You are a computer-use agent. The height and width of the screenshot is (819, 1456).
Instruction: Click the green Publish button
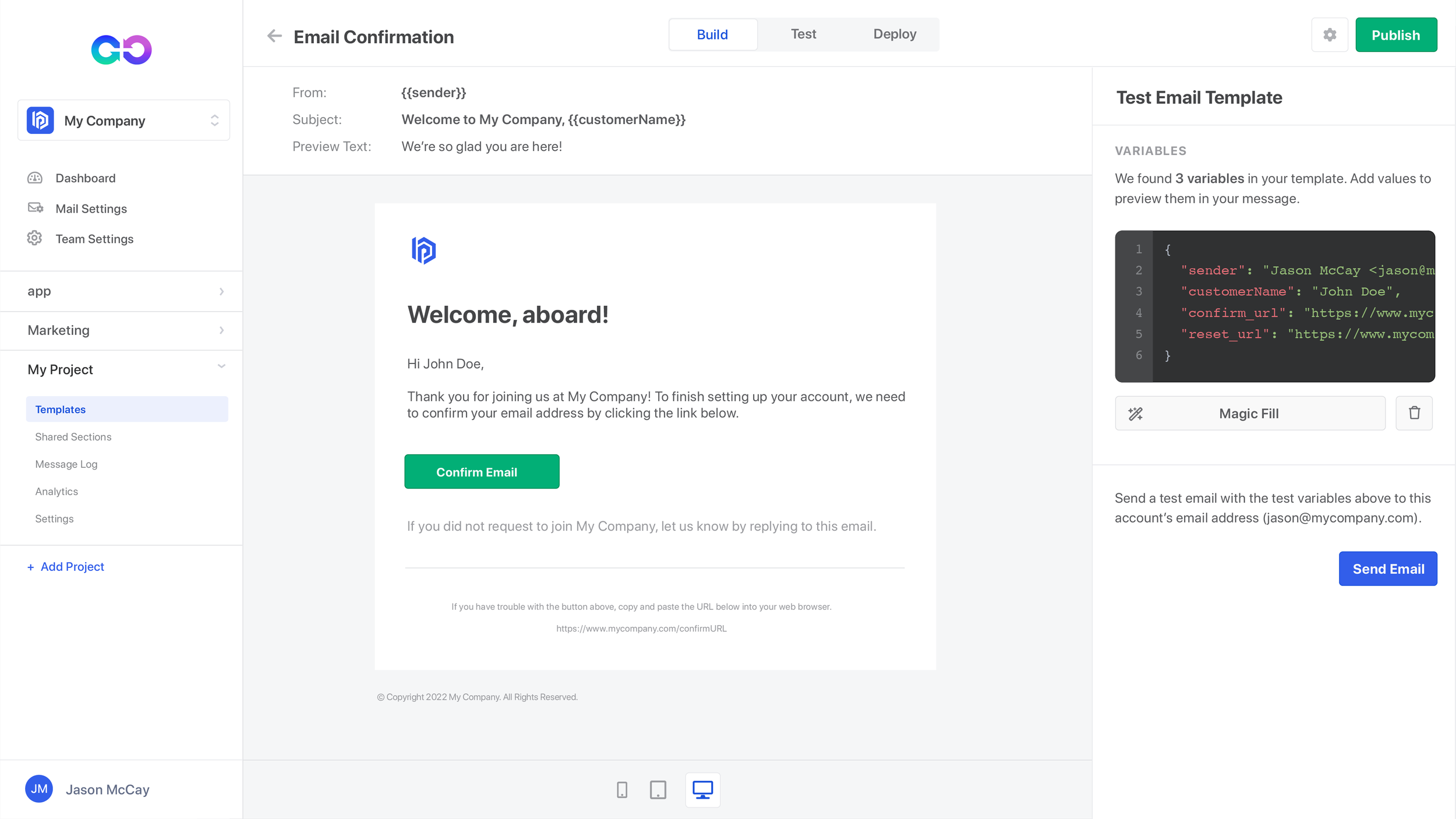coord(1395,35)
